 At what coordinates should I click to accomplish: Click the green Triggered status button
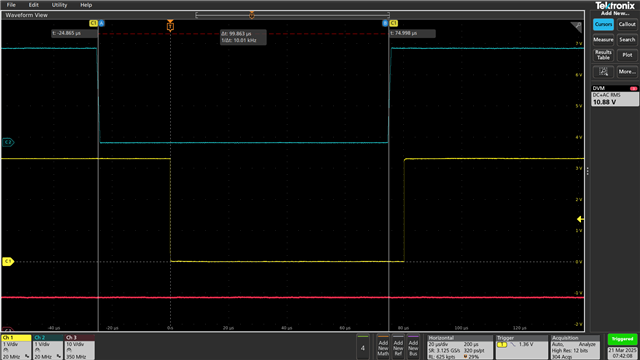(622, 339)
